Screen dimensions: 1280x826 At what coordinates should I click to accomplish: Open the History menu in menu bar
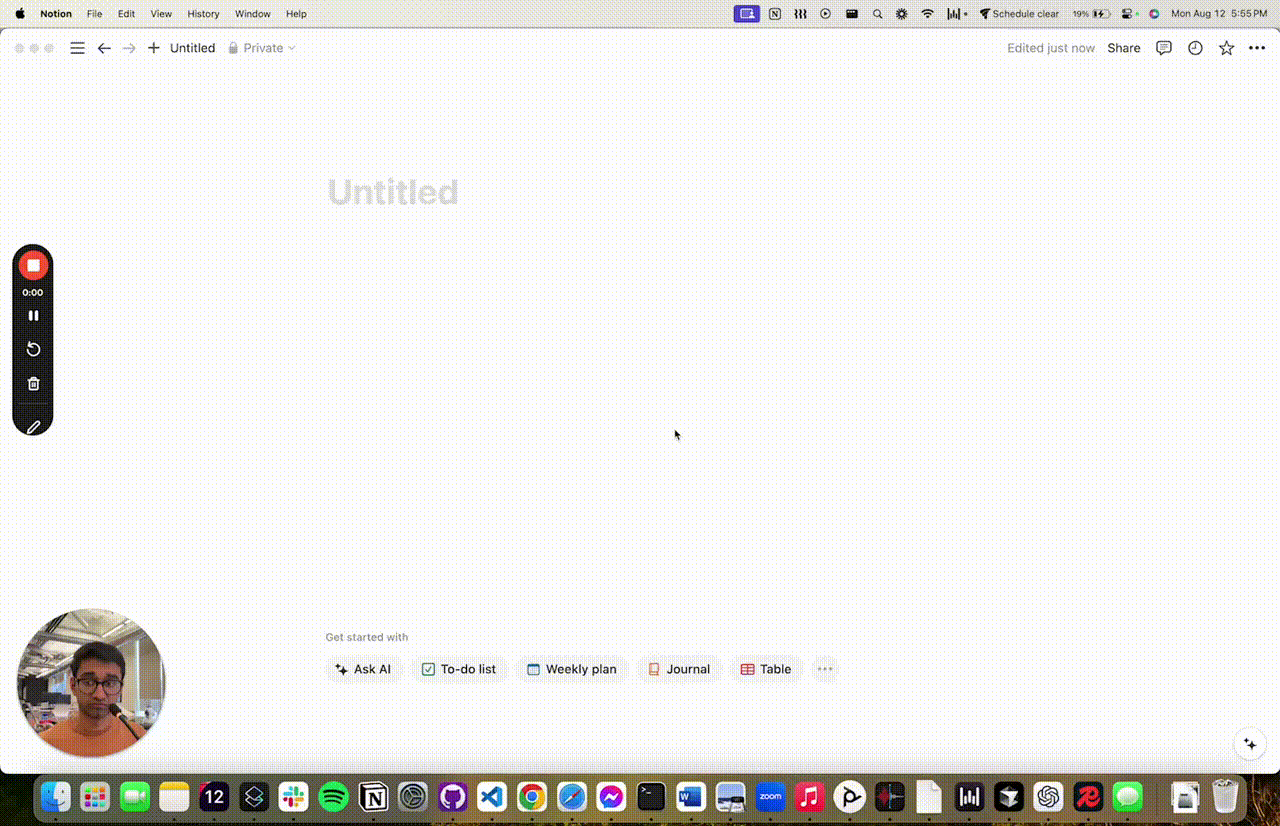[x=203, y=14]
